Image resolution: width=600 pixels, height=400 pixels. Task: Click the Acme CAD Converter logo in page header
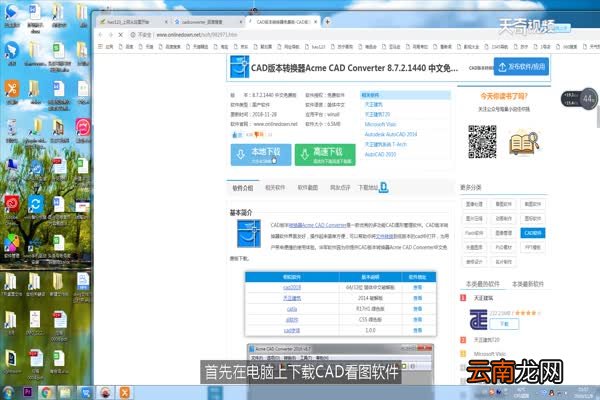240,67
